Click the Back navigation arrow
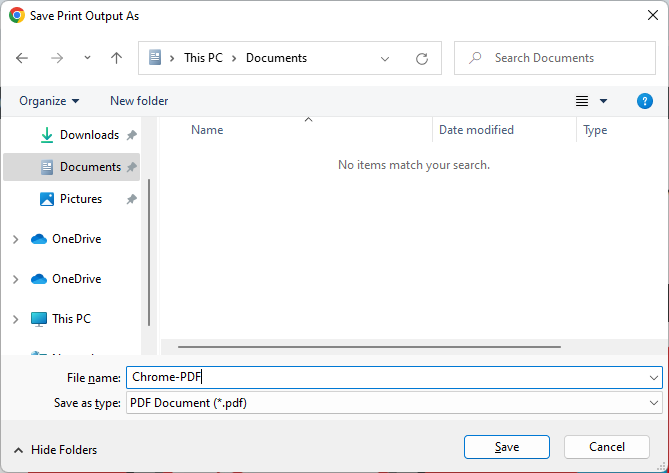 23,58
